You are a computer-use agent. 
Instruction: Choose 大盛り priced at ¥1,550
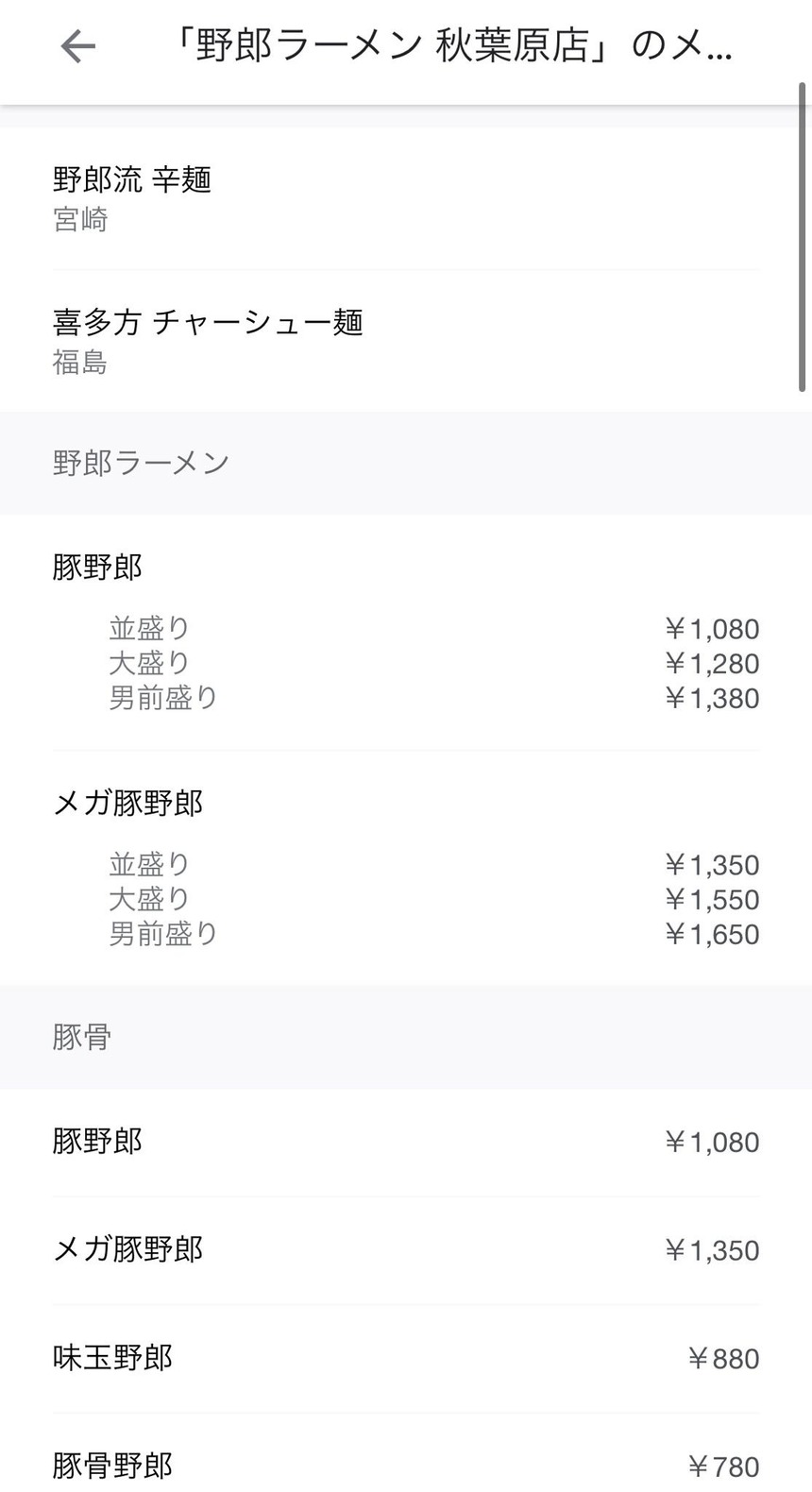point(149,899)
